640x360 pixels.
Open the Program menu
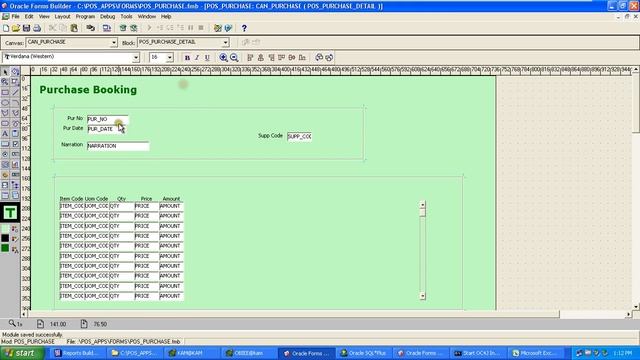pos(85,17)
